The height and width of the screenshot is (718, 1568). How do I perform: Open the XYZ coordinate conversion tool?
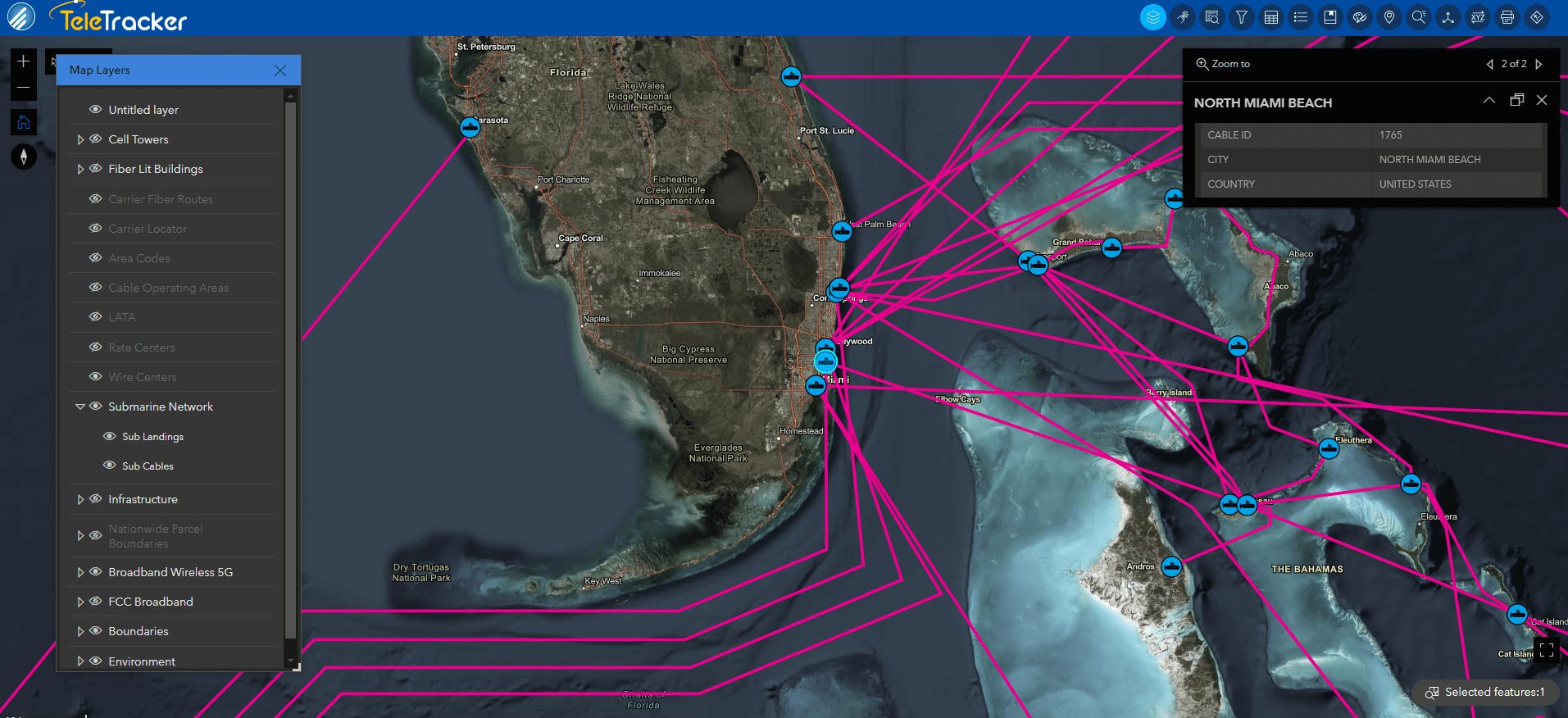(x=1478, y=17)
